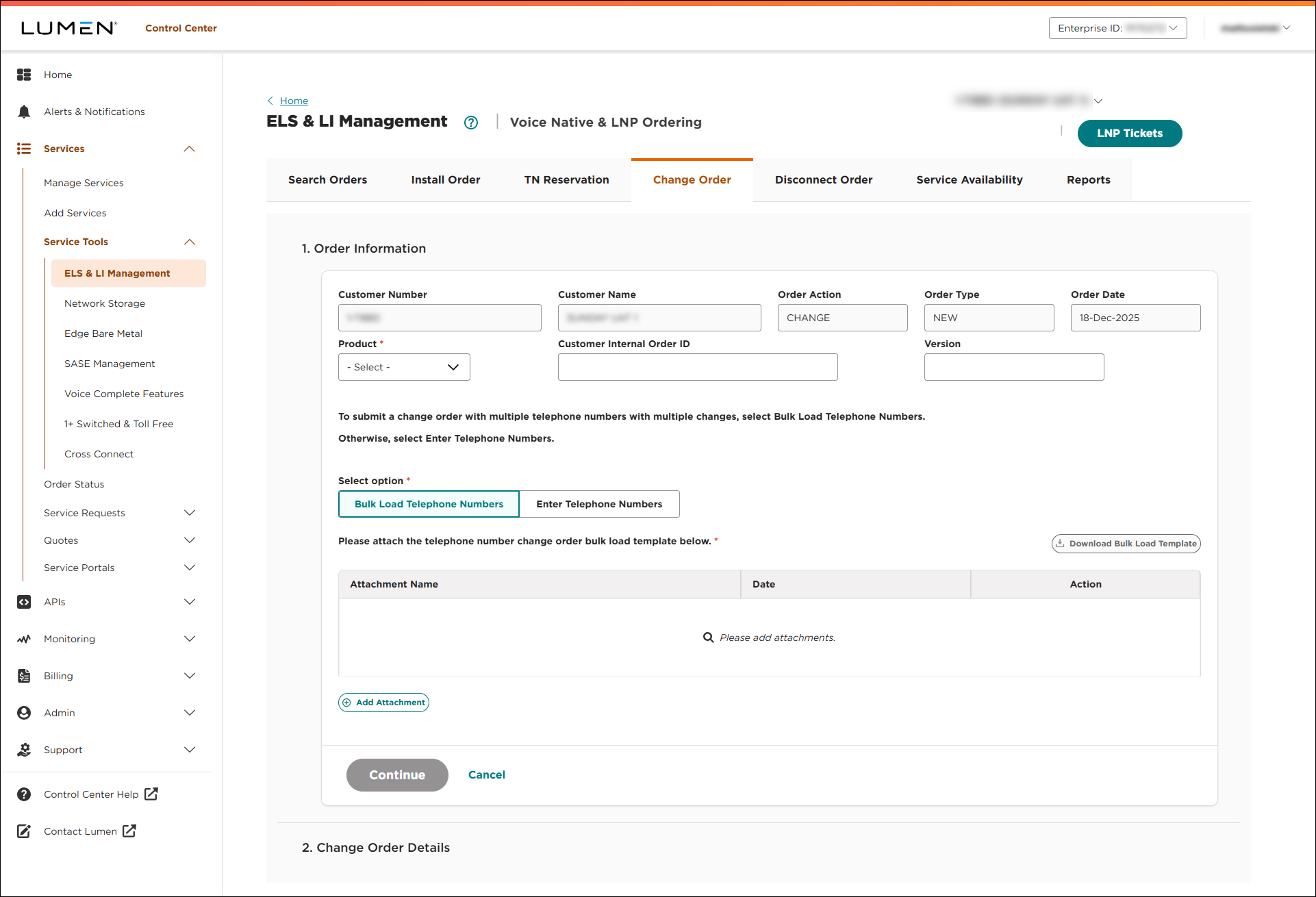Click the Services list icon
The height and width of the screenshot is (897, 1316).
click(x=24, y=149)
